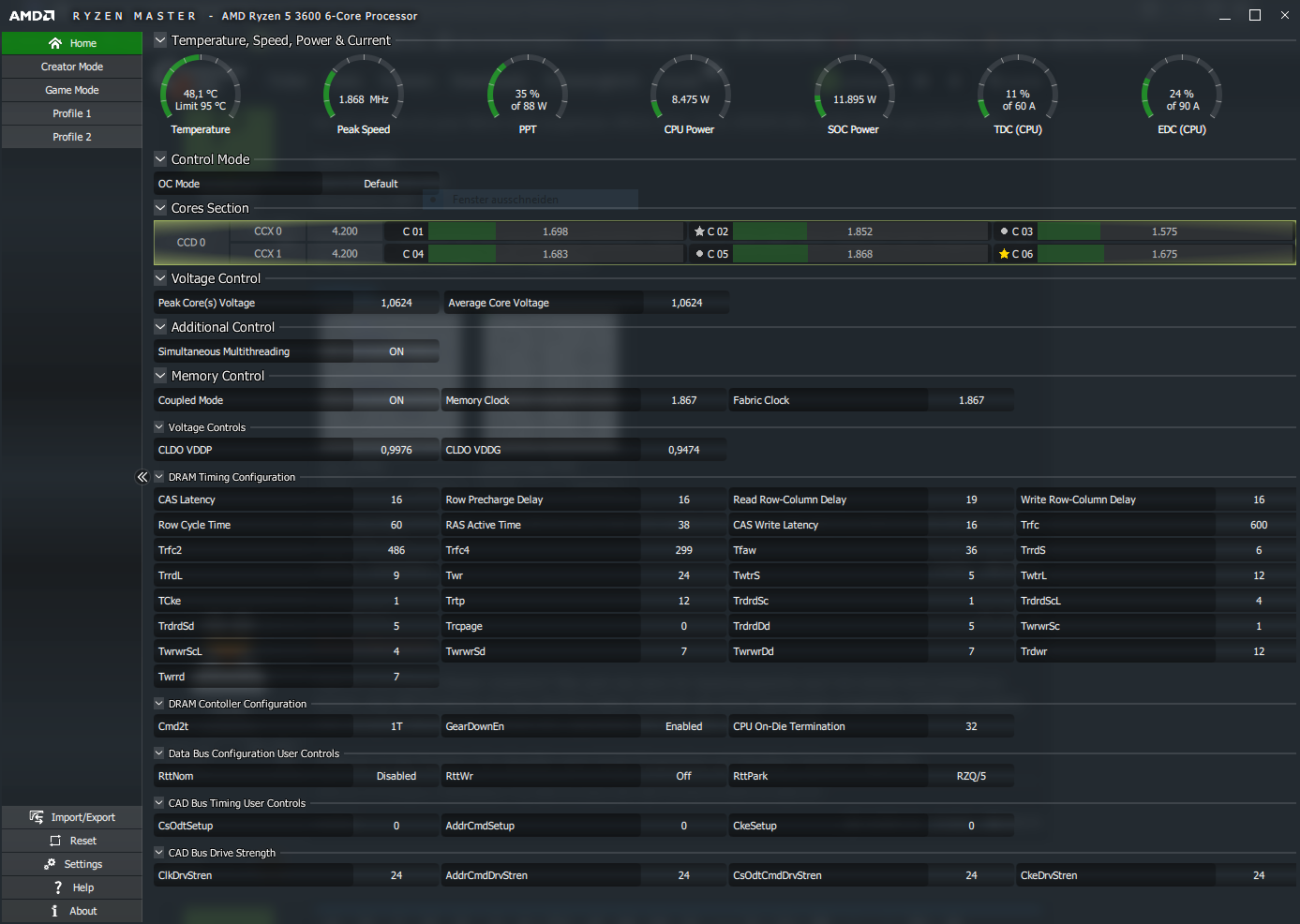This screenshot has height=924, width=1300.
Task: Collapse the Voltage Controls subsection
Action: click(x=159, y=427)
